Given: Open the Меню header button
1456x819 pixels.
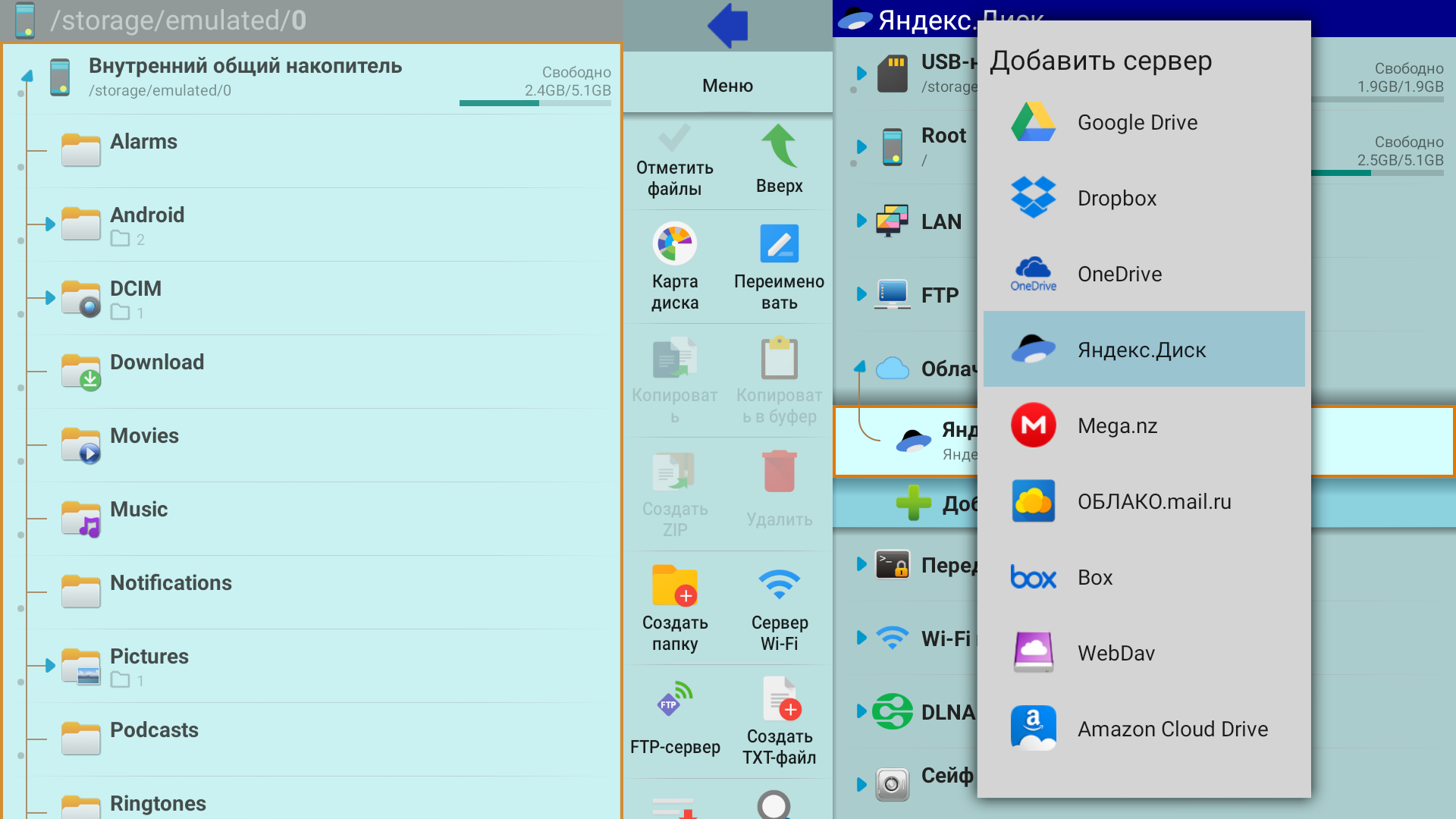Looking at the screenshot, I should [x=727, y=85].
